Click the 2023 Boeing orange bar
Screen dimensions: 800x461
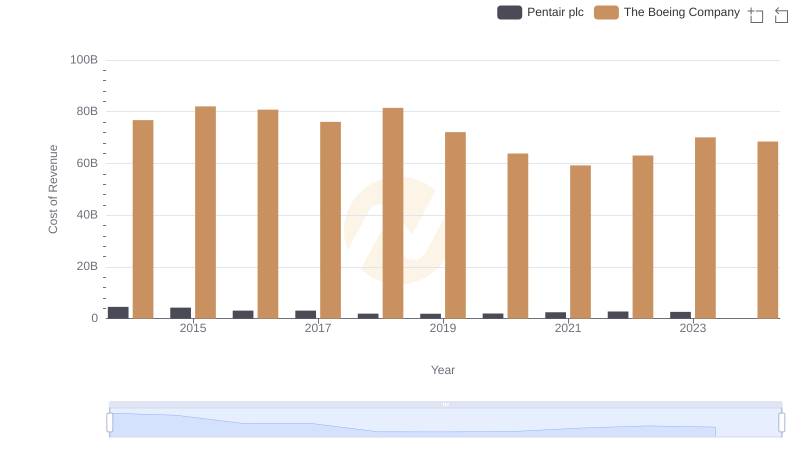pos(705,227)
